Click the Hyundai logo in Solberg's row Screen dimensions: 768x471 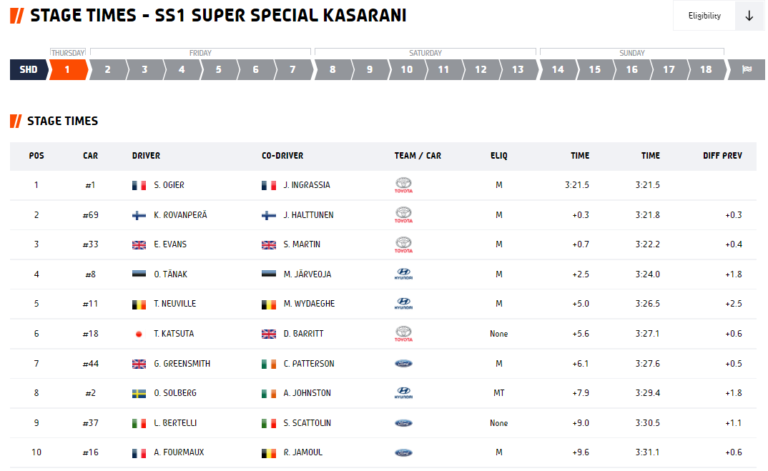coord(404,393)
